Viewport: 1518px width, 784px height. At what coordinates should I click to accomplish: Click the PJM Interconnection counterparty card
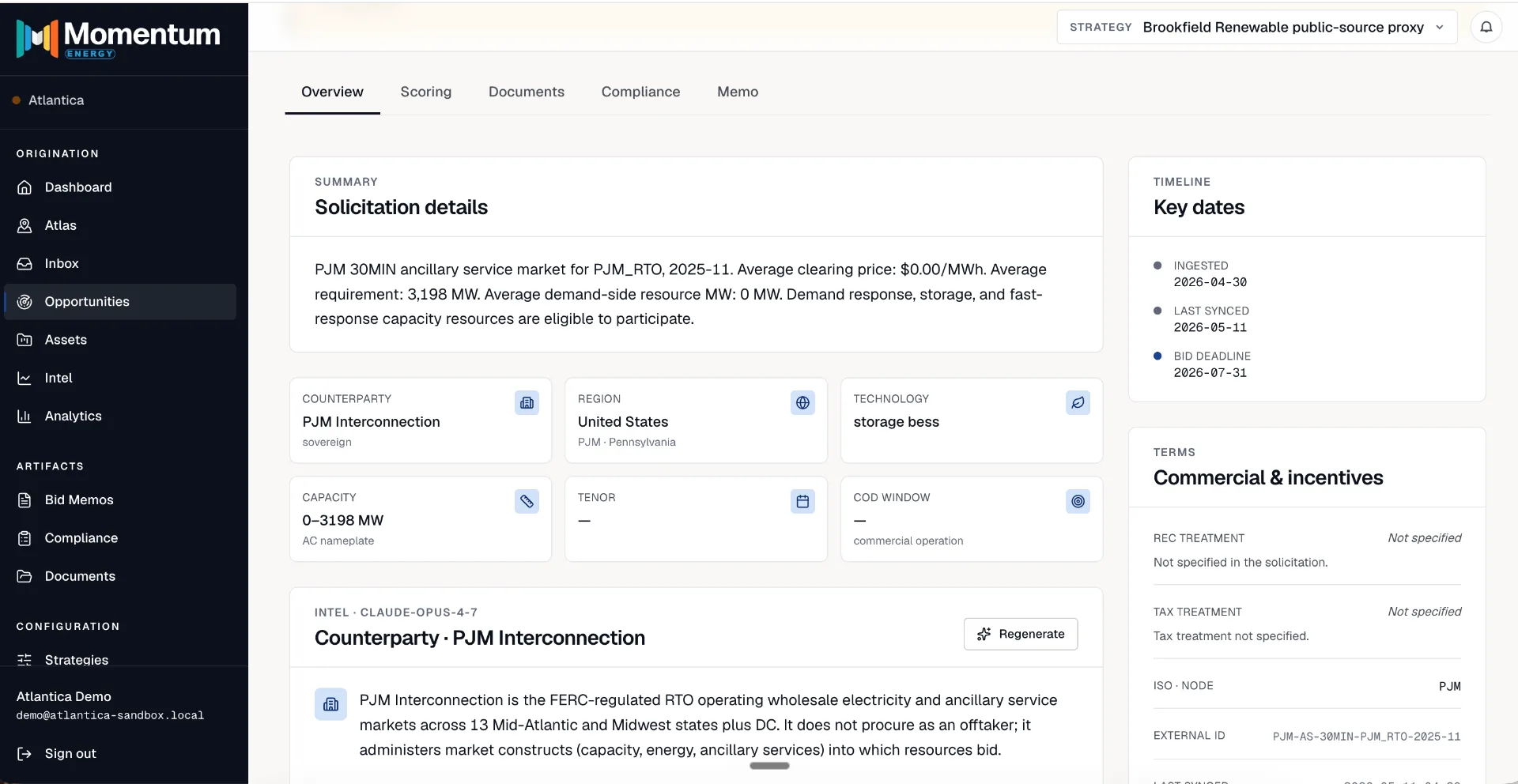click(421, 420)
